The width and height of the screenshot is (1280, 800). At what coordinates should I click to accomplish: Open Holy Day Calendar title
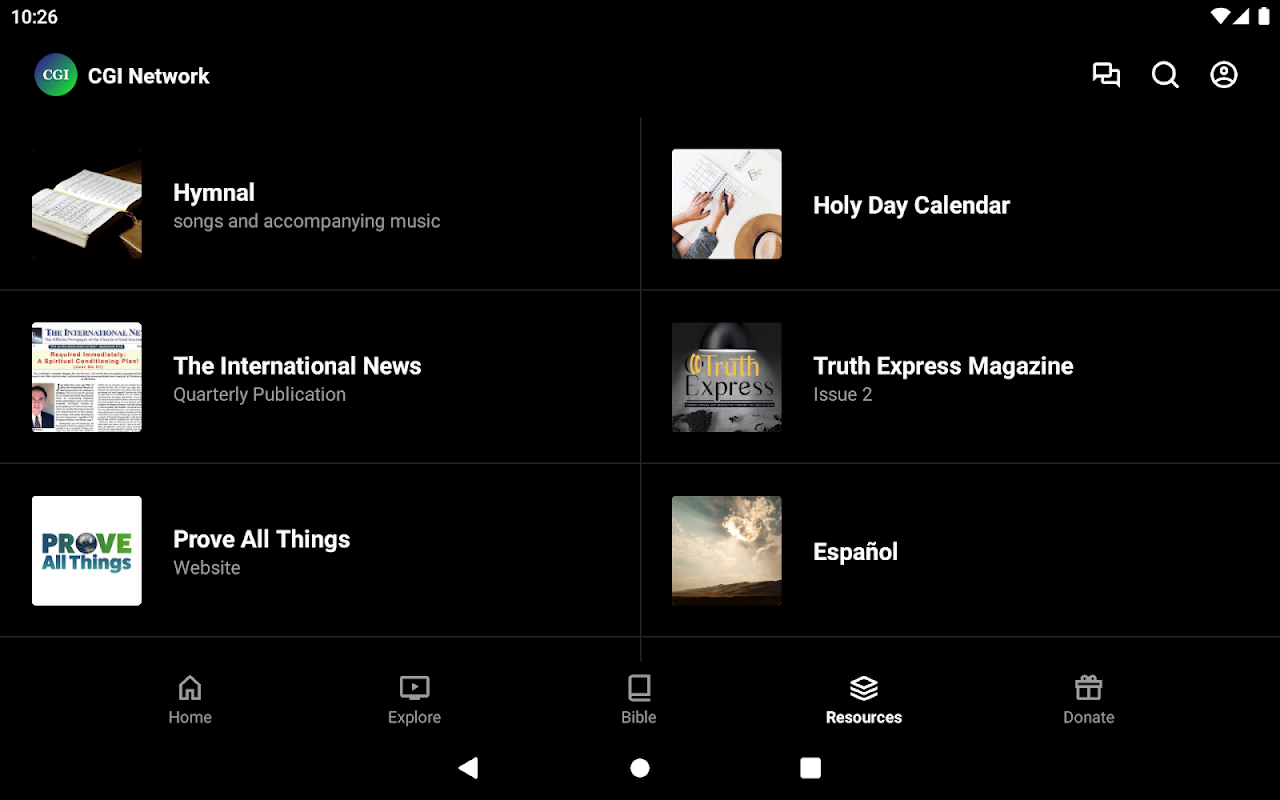coord(911,205)
